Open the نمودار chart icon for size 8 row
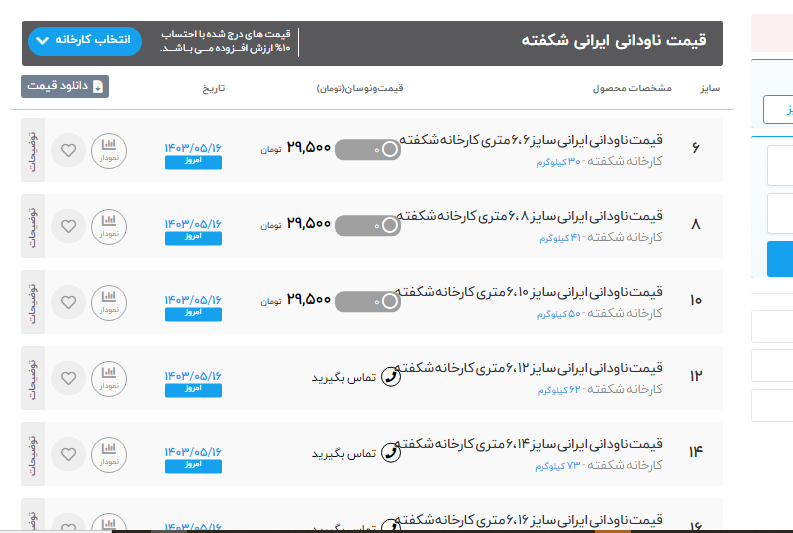 tap(109, 226)
